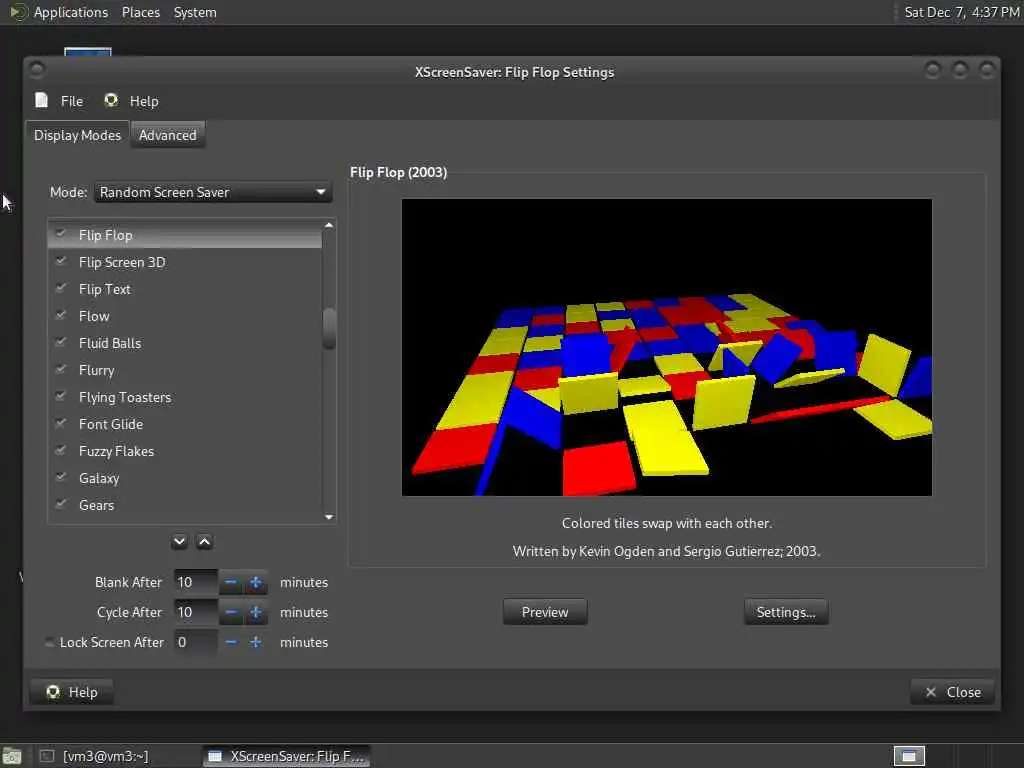The height and width of the screenshot is (768, 1024).
Task: Select the Flow screensaver
Action: pos(185,316)
